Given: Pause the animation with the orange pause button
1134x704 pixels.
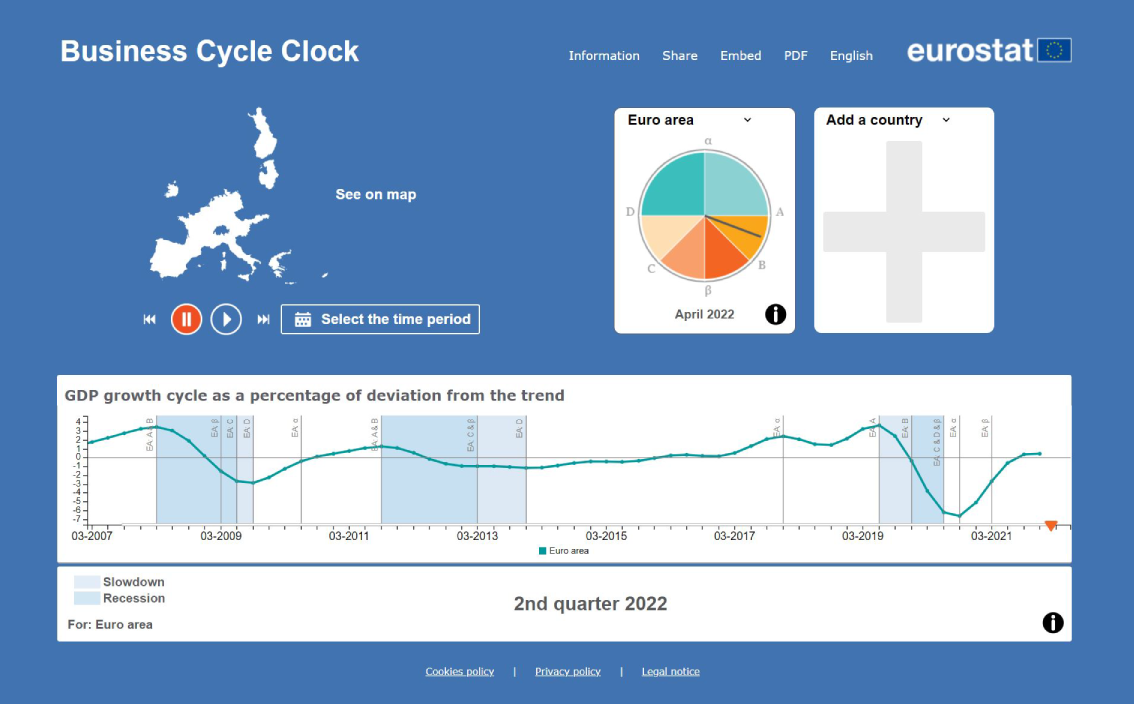Looking at the screenshot, I should click(x=186, y=319).
